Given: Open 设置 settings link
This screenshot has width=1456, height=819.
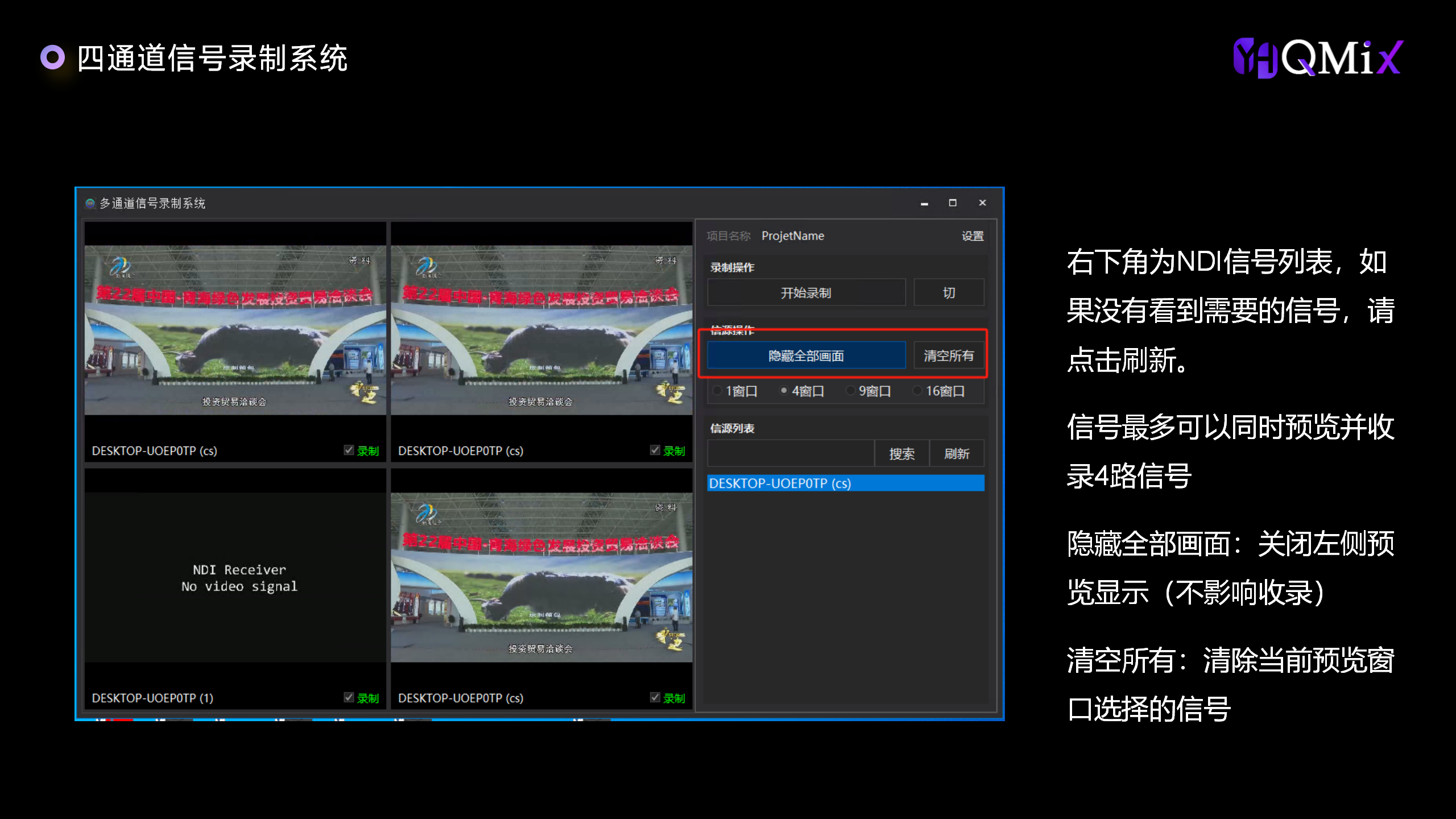Looking at the screenshot, I should click(x=972, y=236).
